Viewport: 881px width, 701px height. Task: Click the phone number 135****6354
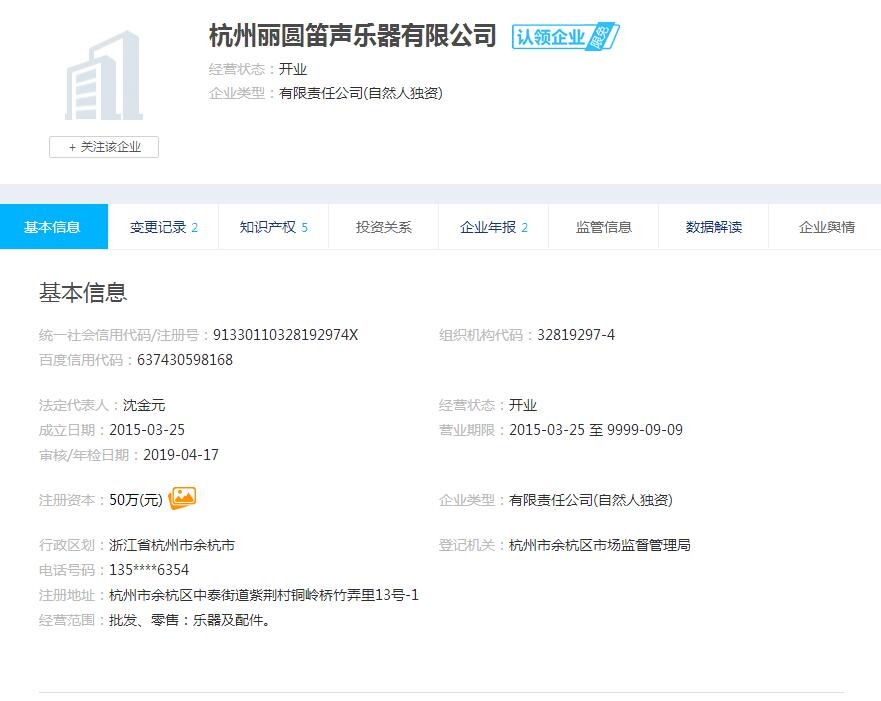click(x=149, y=570)
